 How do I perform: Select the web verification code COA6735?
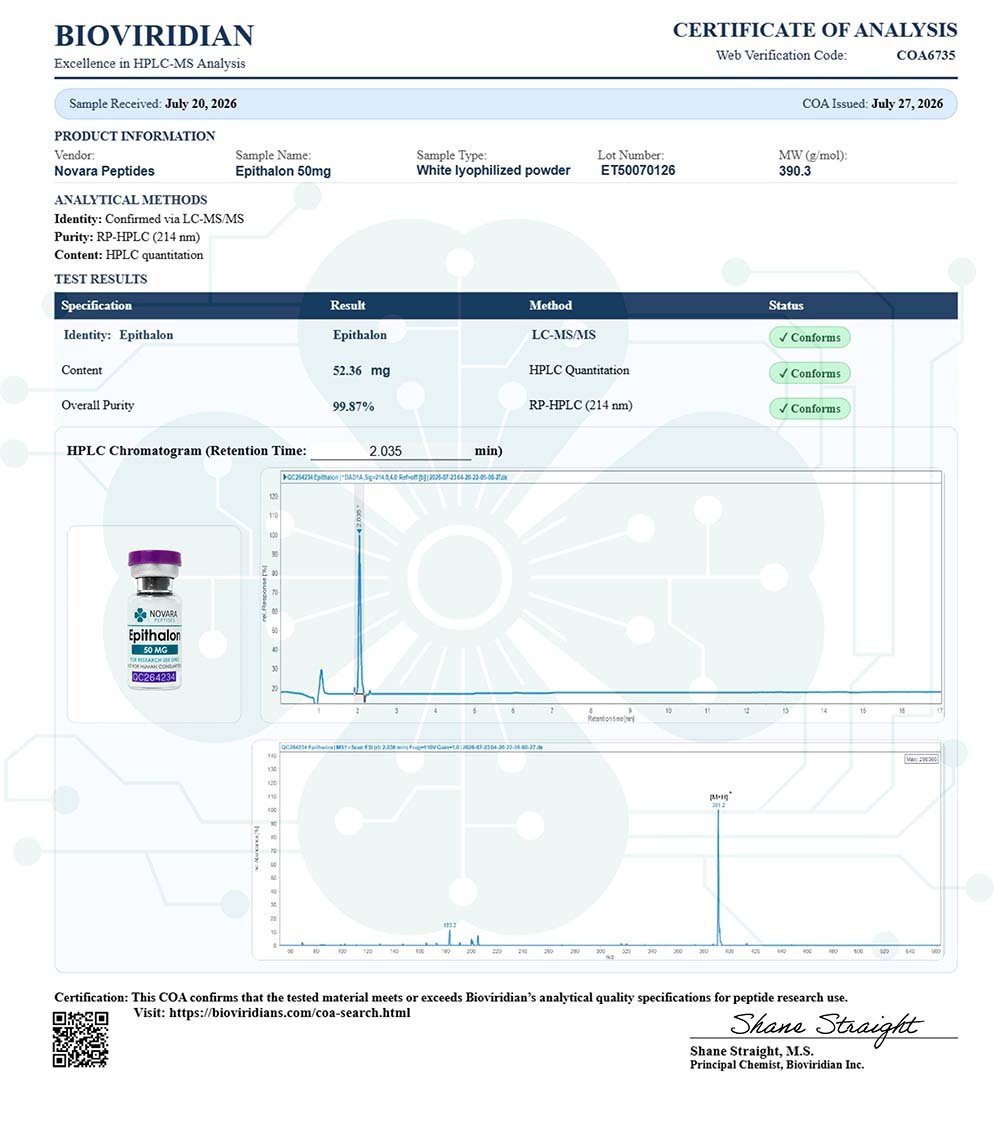pyautogui.click(x=926, y=55)
